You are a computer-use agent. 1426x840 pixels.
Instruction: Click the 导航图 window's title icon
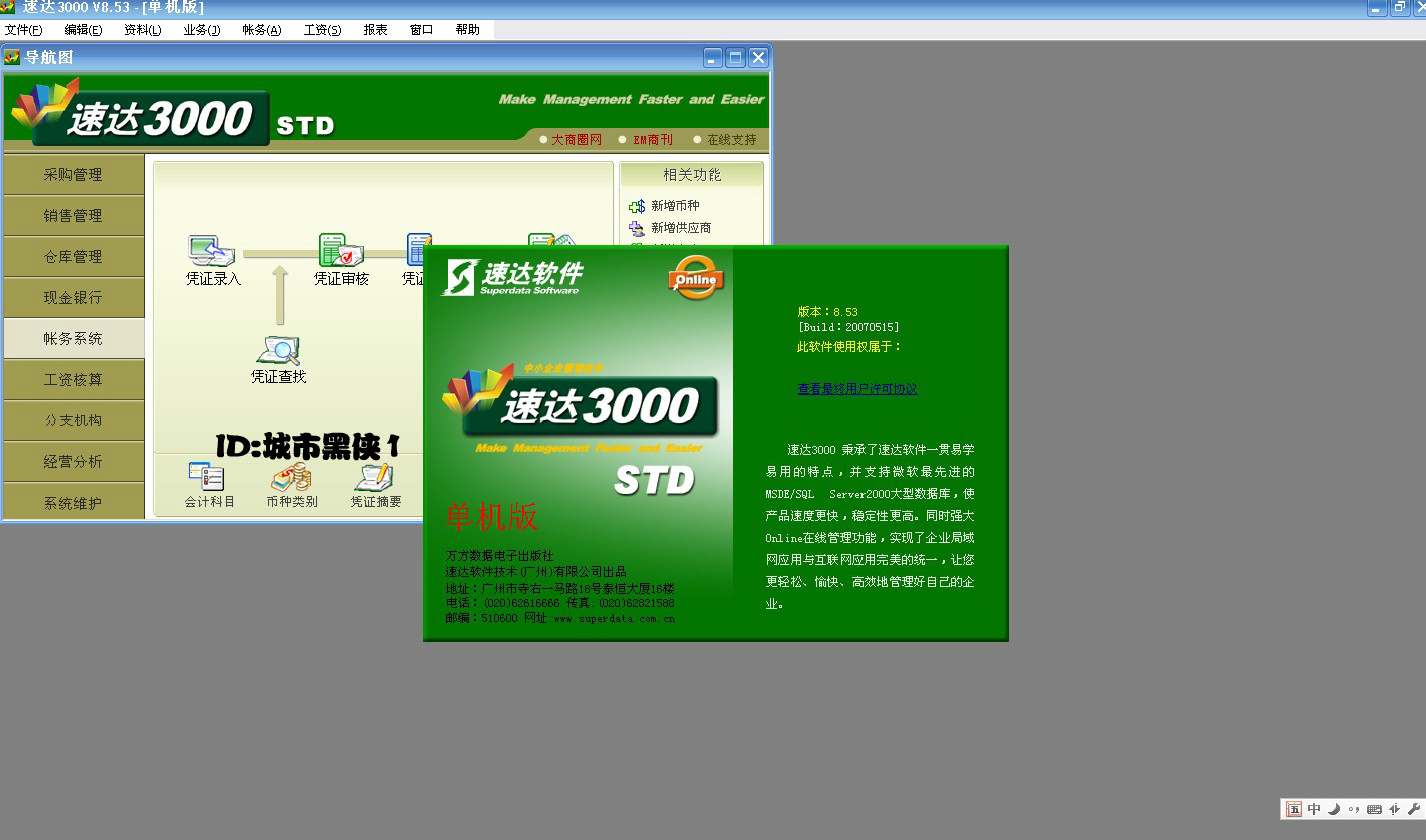[12, 57]
